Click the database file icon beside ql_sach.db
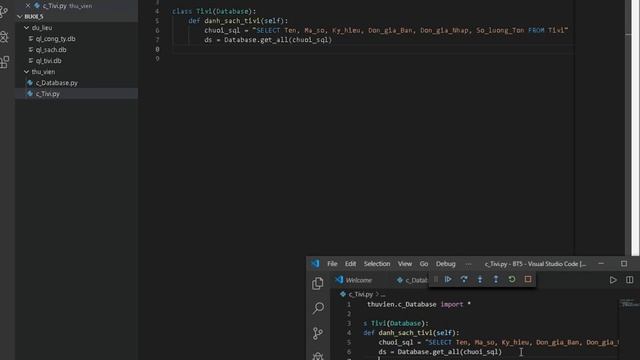640x360 pixels. point(31,50)
